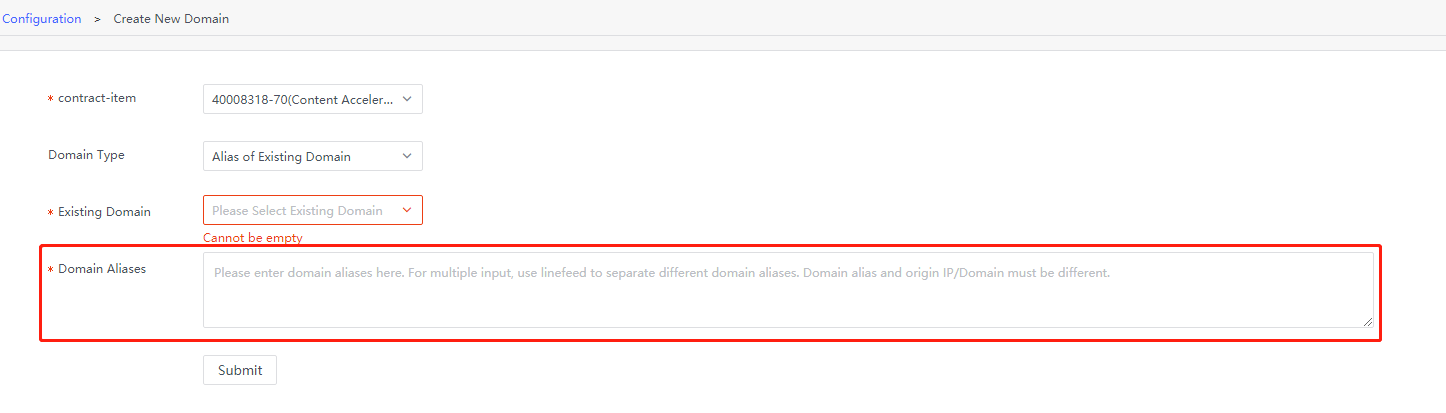Screen dimensions: 1446x413
Task: Open the Domain Type combo box
Action: coord(303,156)
